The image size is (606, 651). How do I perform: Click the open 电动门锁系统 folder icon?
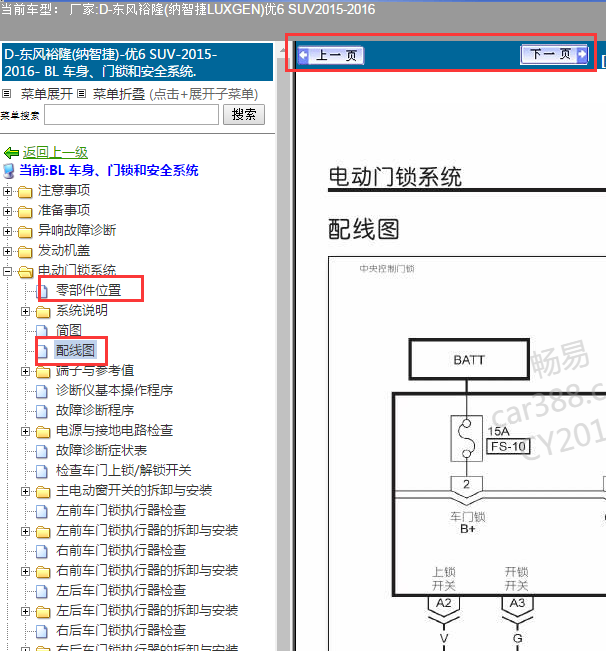click(25, 272)
